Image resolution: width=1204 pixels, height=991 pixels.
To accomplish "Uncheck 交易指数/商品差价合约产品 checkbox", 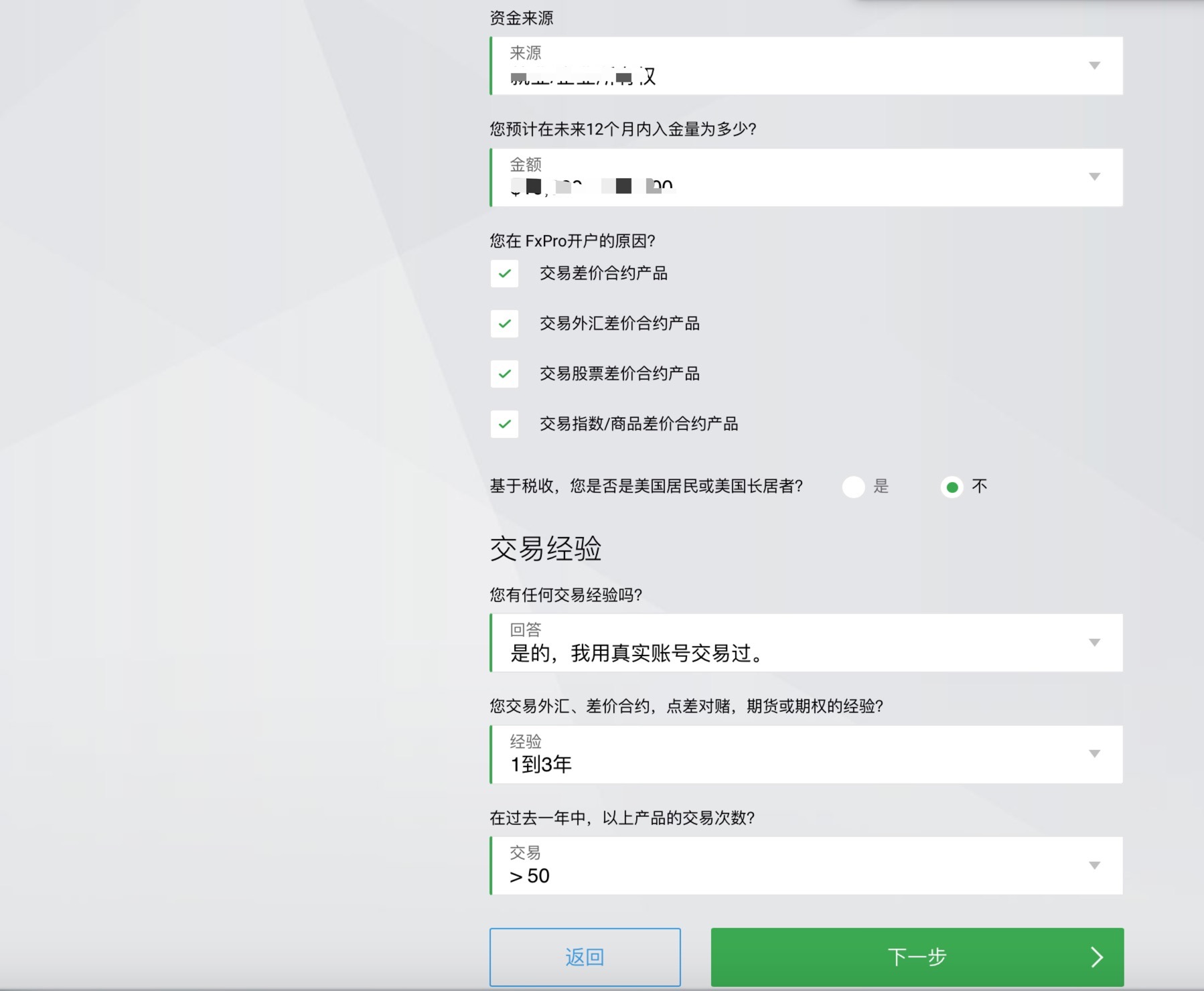I will click(x=504, y=424).
